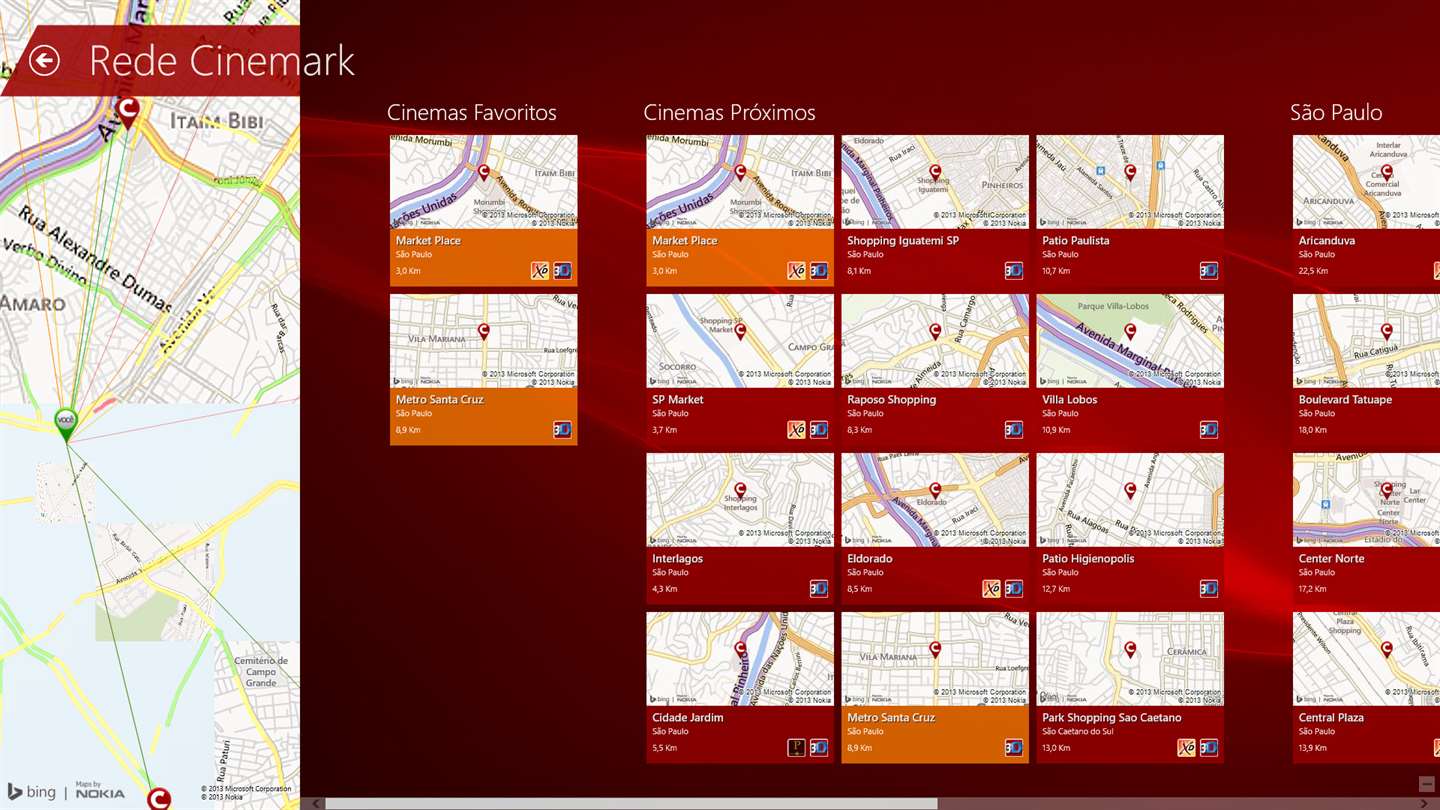Image resolution: width=1440 pixels, height=810 pixels.
Task: Select 'Cidade Jardim' cinema name
Action: (x=687, y=718)
